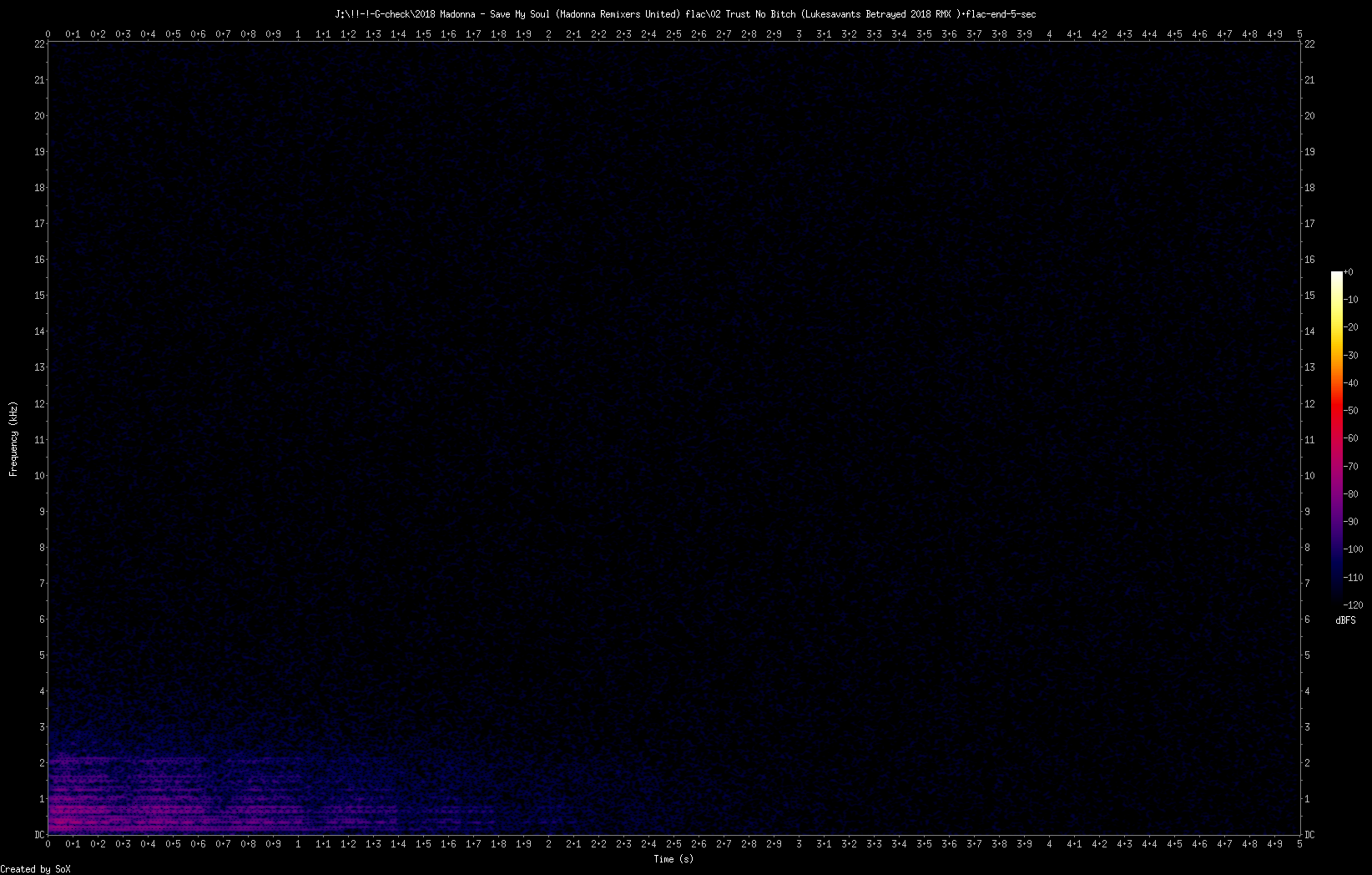Click the 'Created by SoX' caption
Screen dimensions: 1372x875
(36, 869)
